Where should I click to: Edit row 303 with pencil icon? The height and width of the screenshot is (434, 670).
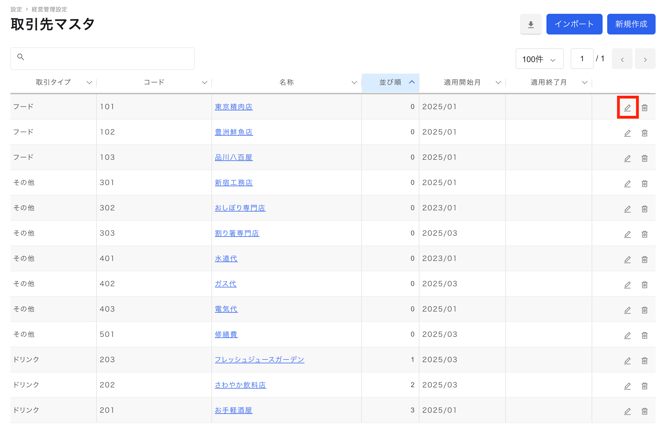(627, 234)
